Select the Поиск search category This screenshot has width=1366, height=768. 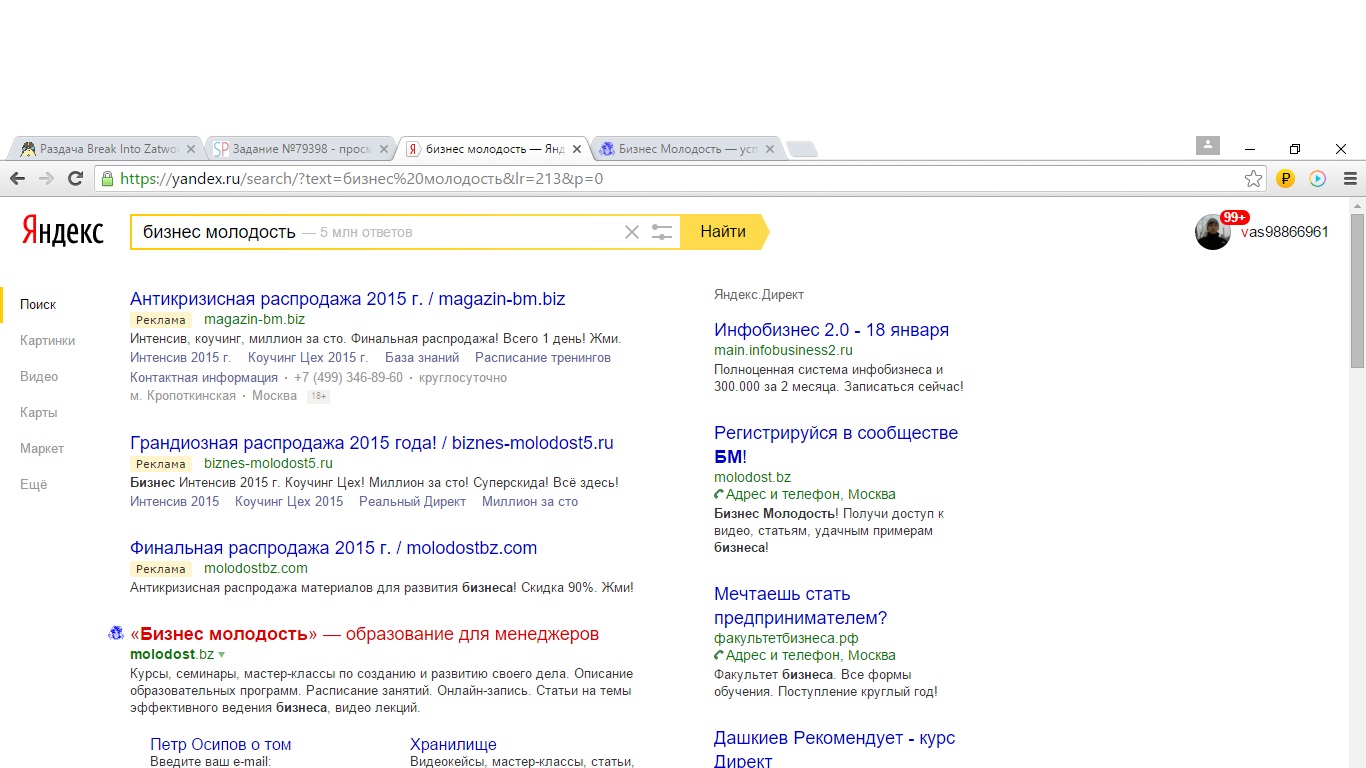pyautogui.click(x=38, y=305)
